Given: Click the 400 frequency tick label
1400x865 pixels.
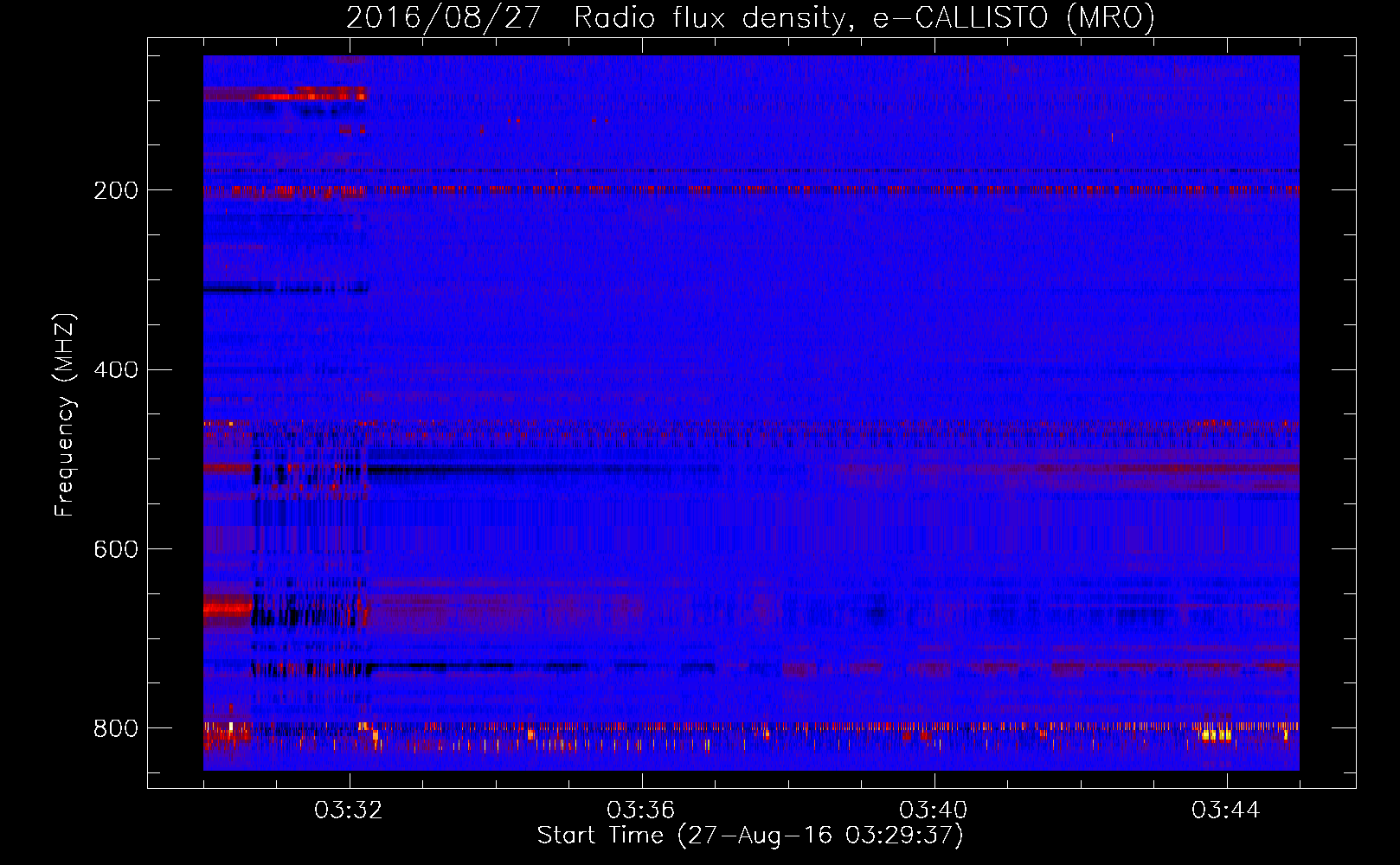Looking at the screenshot, I should (116, 370).
